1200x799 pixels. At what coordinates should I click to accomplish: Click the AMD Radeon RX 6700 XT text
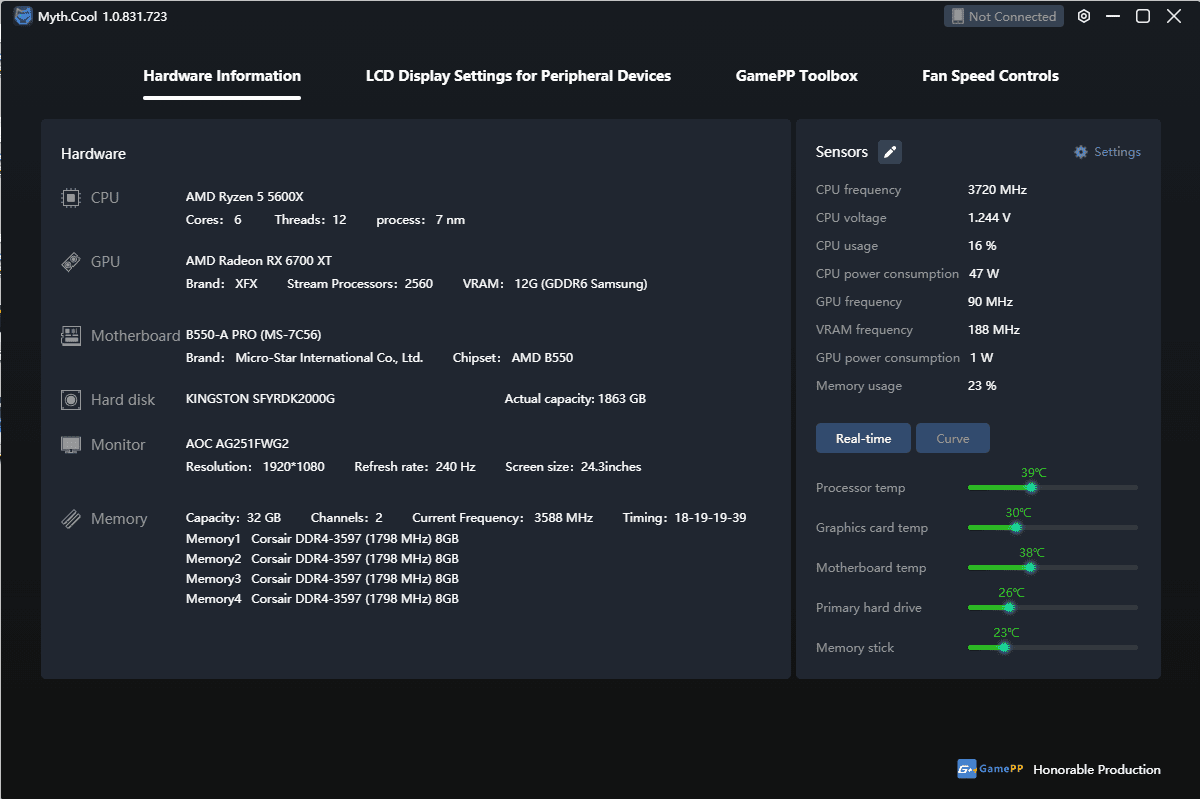[x=259, y=261]
